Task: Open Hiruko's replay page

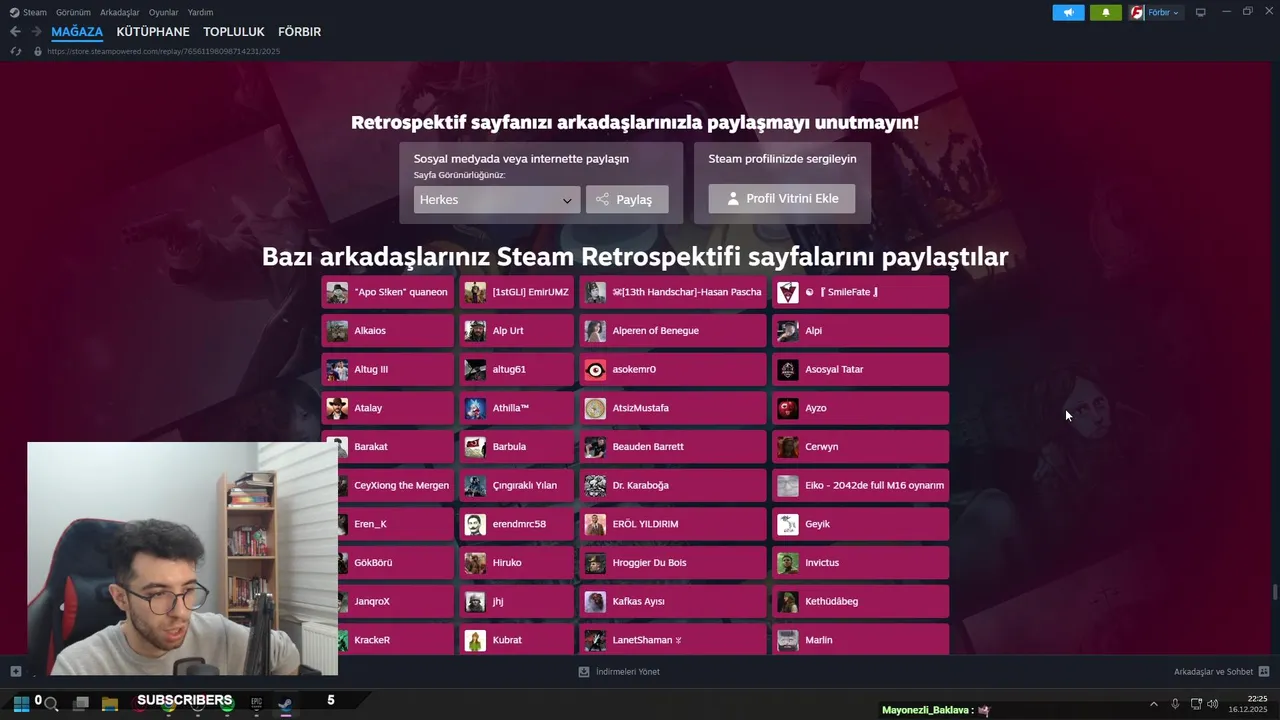Action: coord(517,563)
